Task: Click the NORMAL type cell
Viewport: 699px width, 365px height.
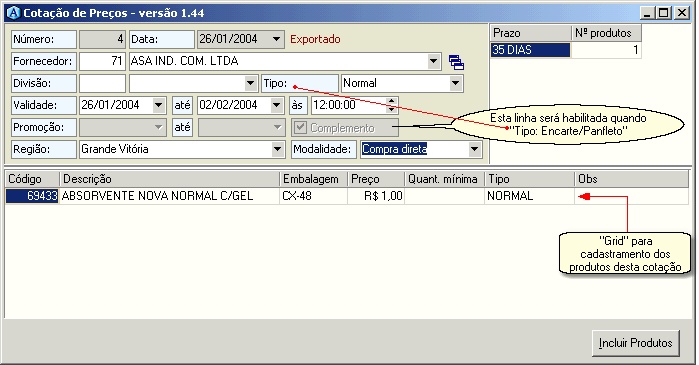Action: coord(530,196)
